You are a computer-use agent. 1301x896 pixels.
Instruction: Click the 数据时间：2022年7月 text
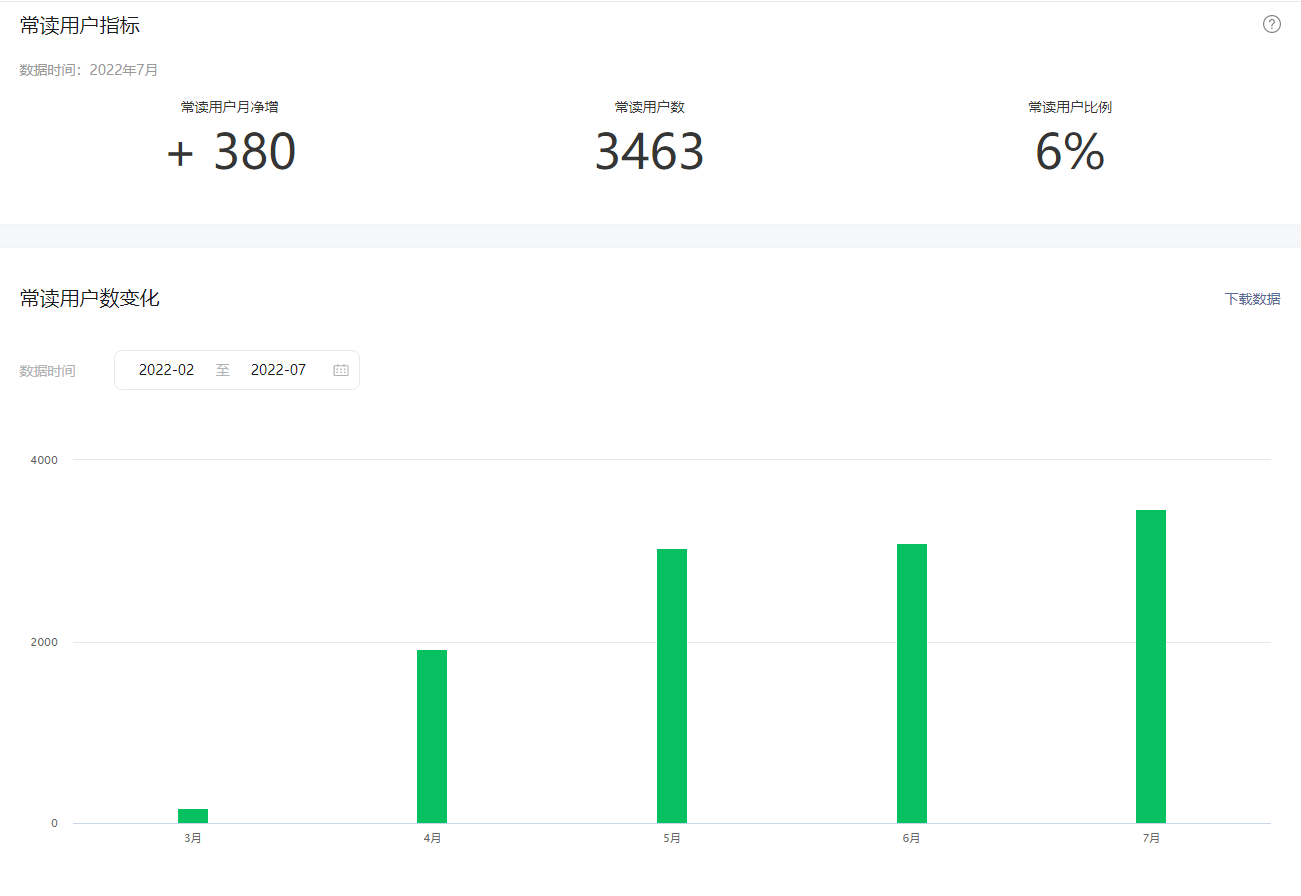pyautogui.click(x=89, y=70)
